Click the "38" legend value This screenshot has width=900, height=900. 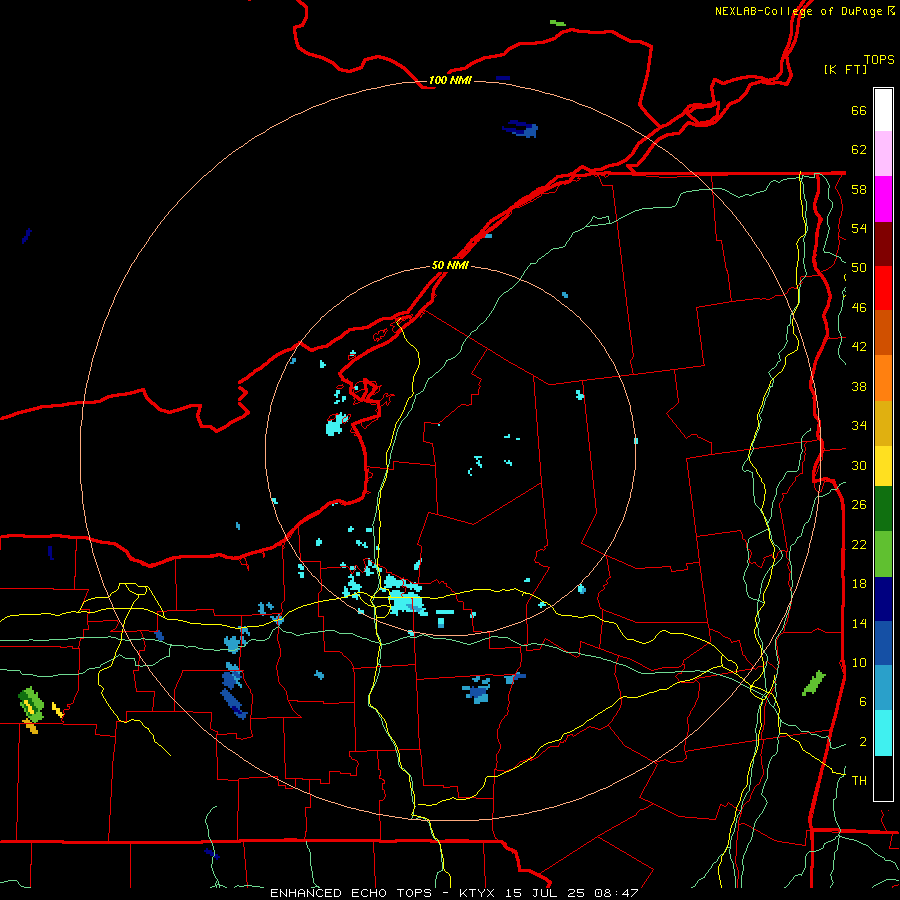coord(859,386)
